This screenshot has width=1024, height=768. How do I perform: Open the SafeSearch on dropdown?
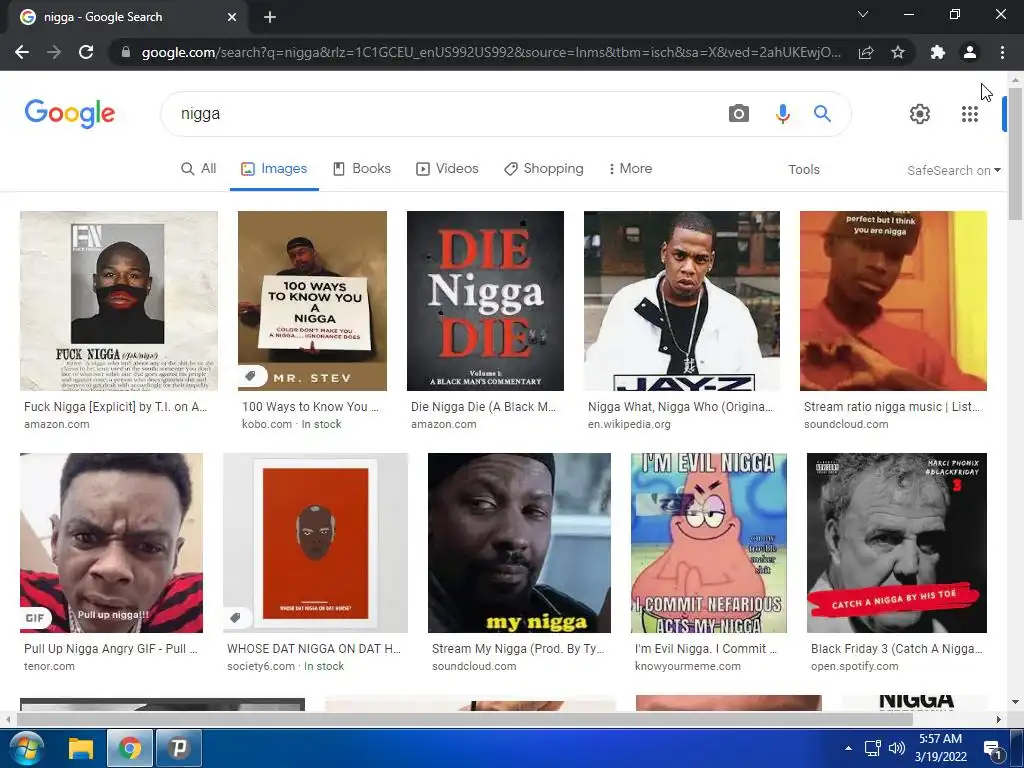pyautogui.click(x=953, y=170)
